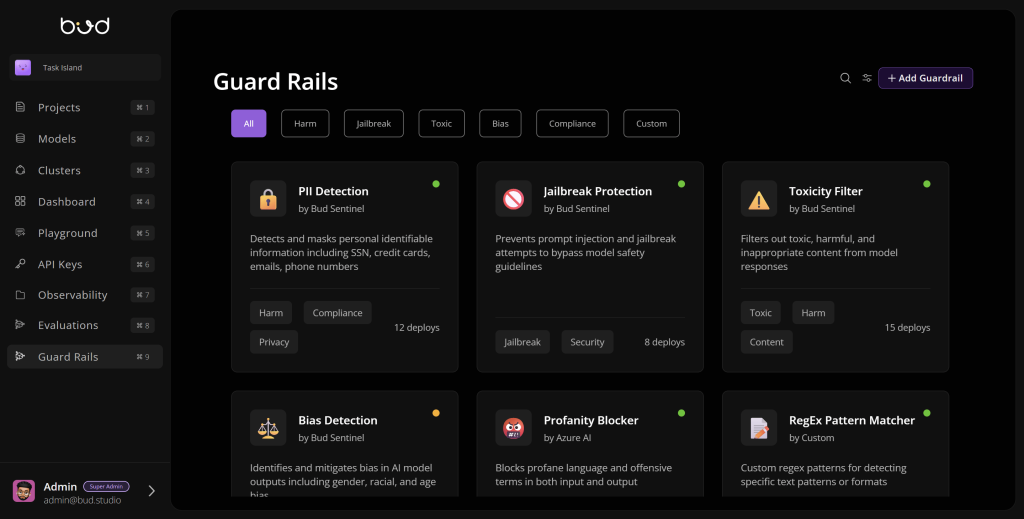
Task: Click the Privacy tag on PII Detection
Action: 274,342
